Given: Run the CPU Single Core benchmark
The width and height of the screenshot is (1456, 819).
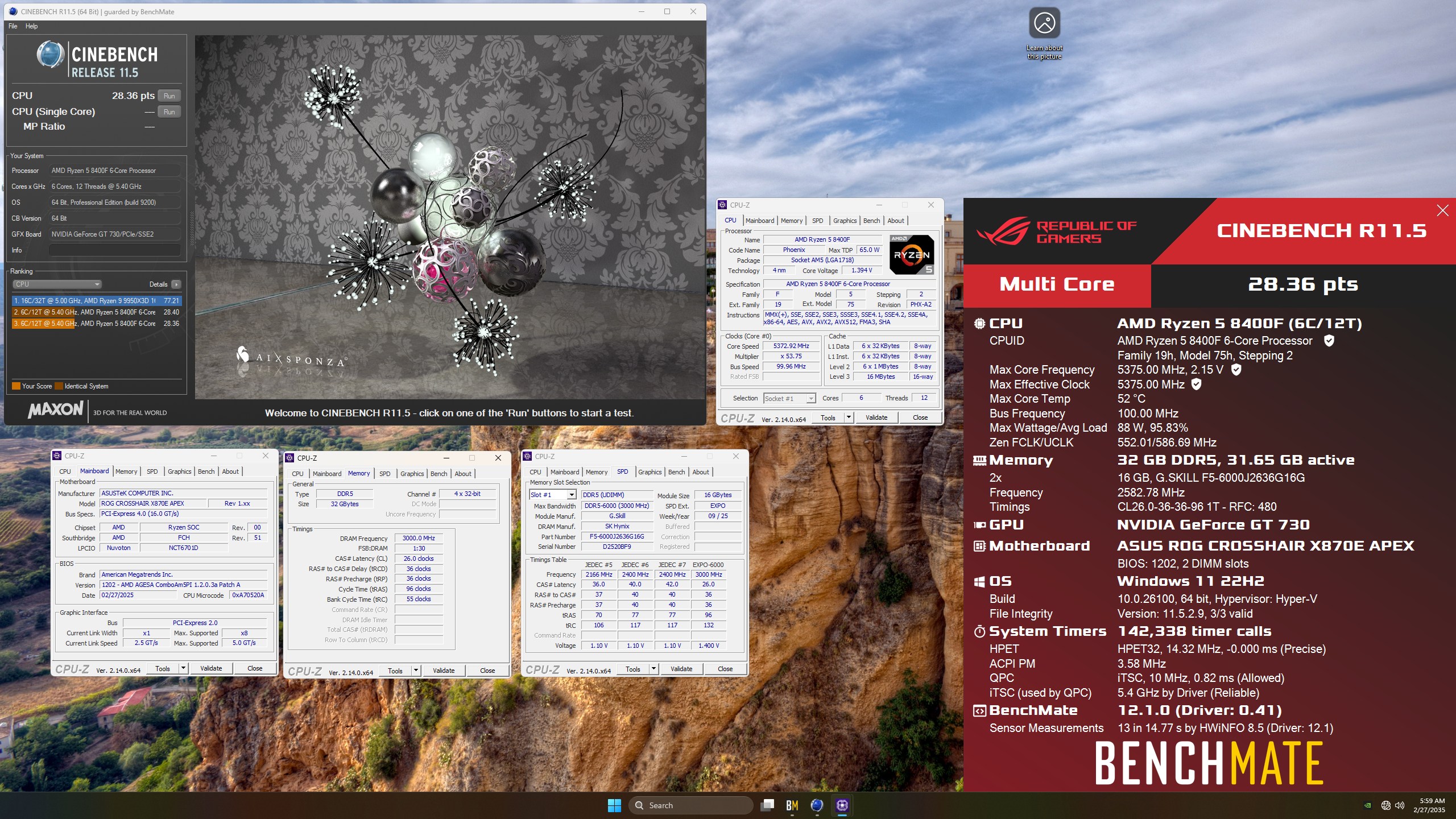Looking at the screenshot, I should click(x=169, y=112).
